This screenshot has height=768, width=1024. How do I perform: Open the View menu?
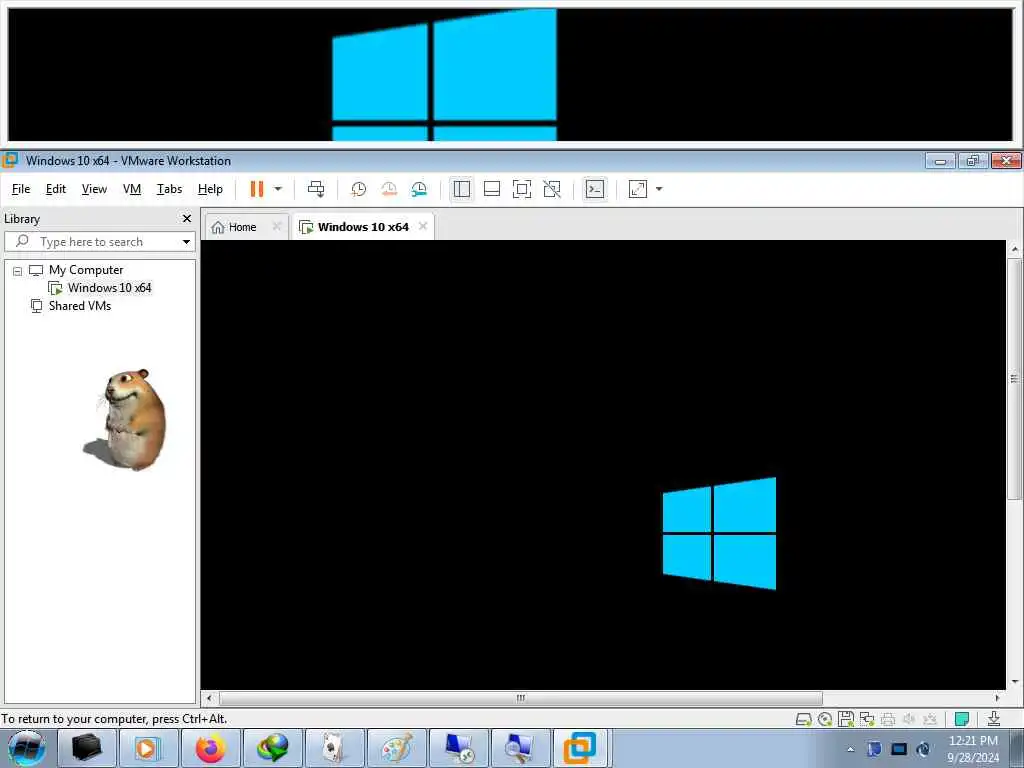coord(94,189)
